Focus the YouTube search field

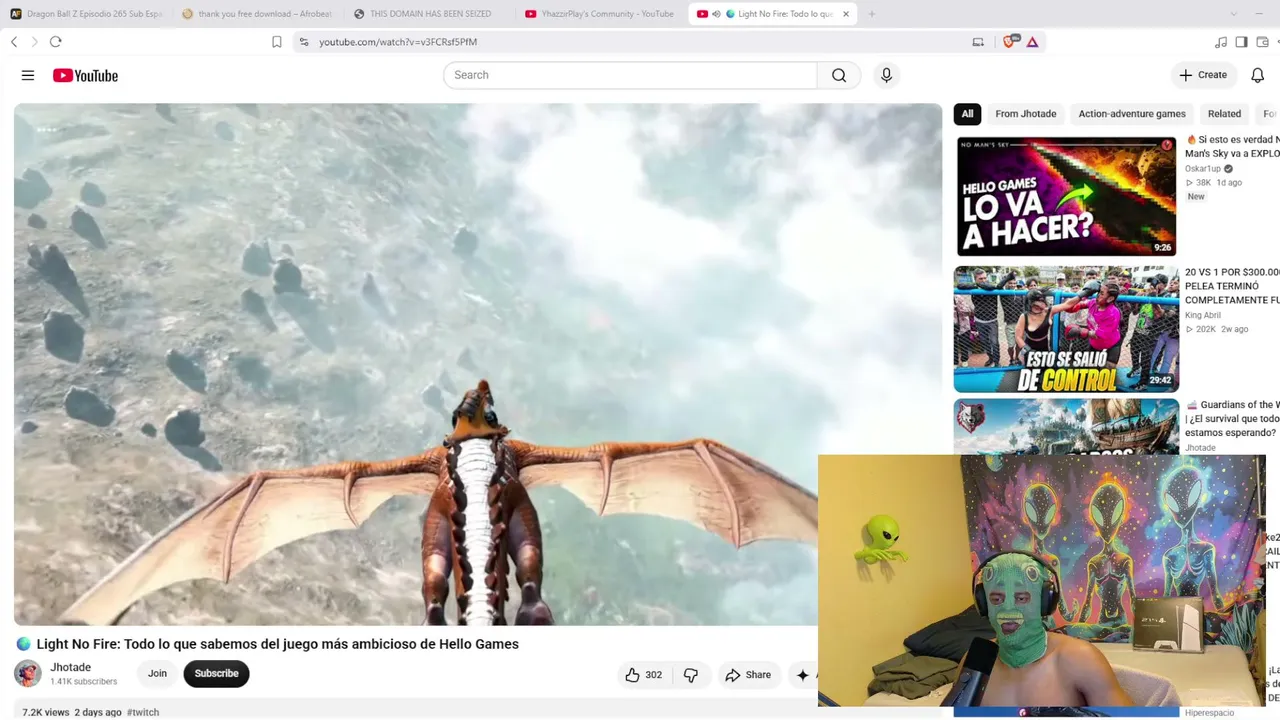[x=630, y=75]
